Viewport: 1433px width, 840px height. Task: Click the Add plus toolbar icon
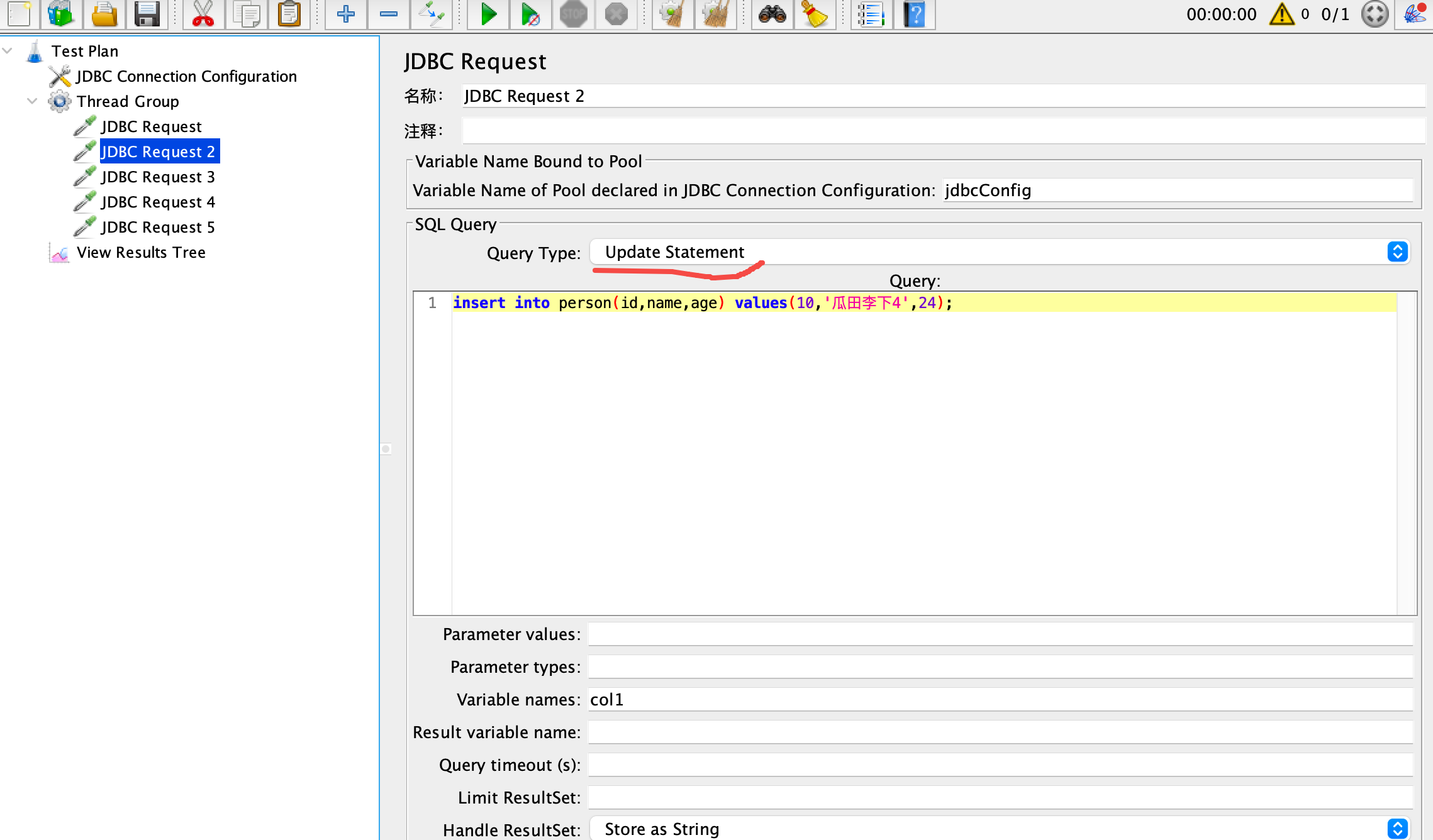345,14
